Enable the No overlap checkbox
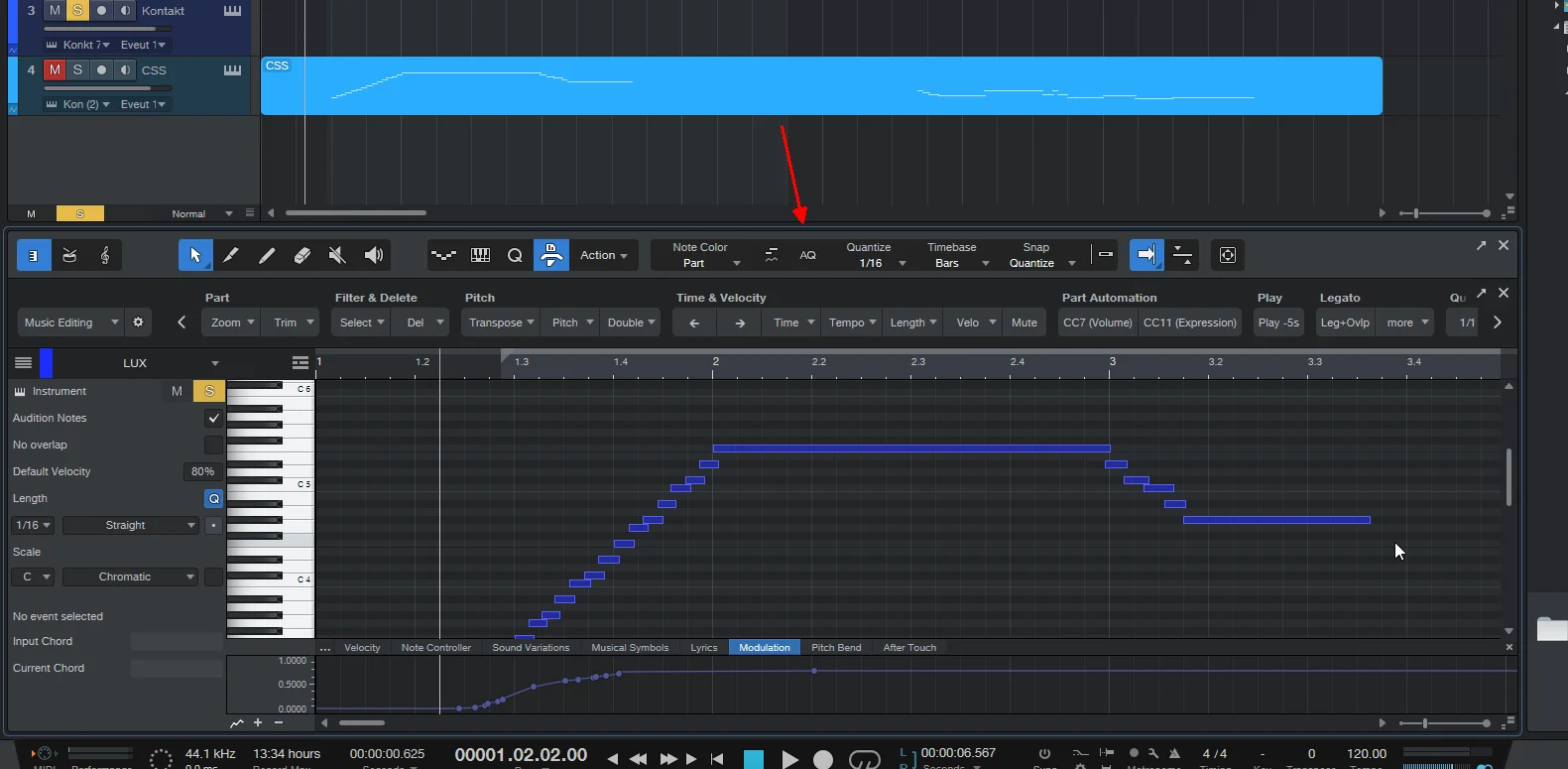Viewport: 1568px width, 769px height. (213, 445)
